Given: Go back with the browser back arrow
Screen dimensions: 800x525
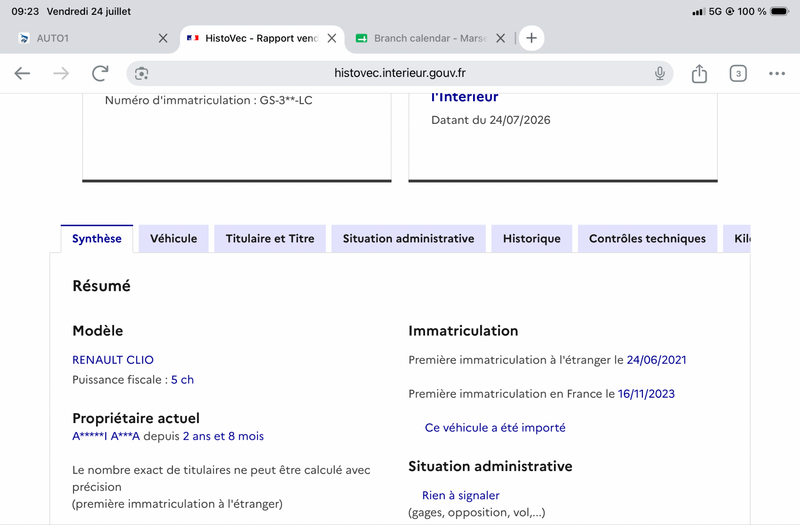Looking at the screenshot, I should [22, 73].
